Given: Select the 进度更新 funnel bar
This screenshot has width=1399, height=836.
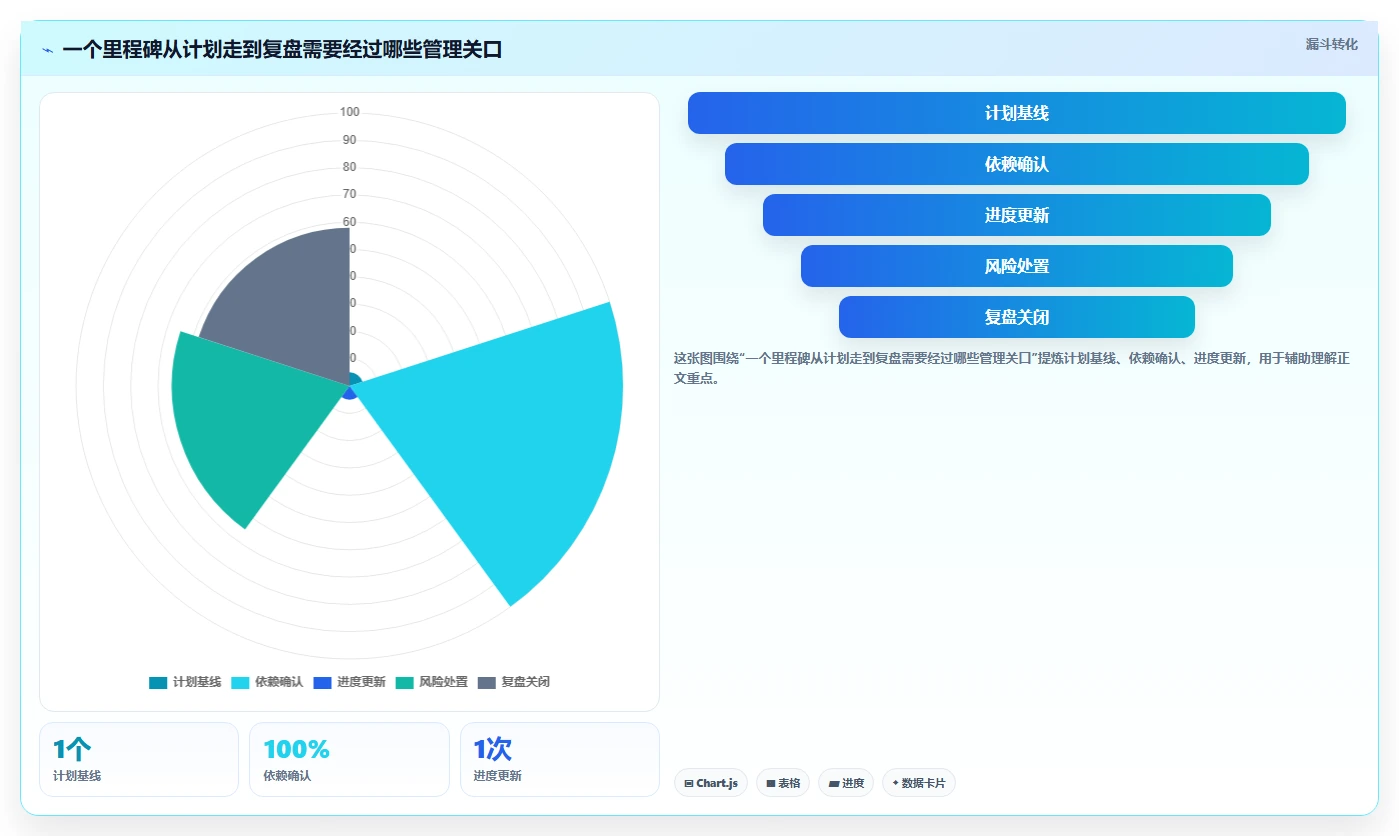Looking at the screenshot, I should point(1016,215).
